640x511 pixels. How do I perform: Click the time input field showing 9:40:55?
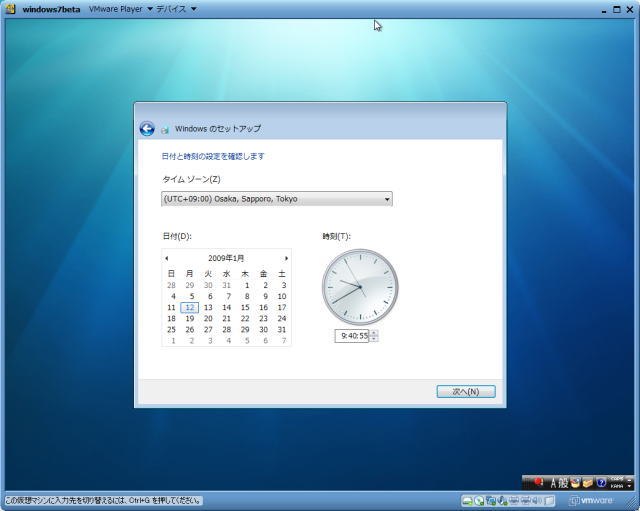coord(352,336)
